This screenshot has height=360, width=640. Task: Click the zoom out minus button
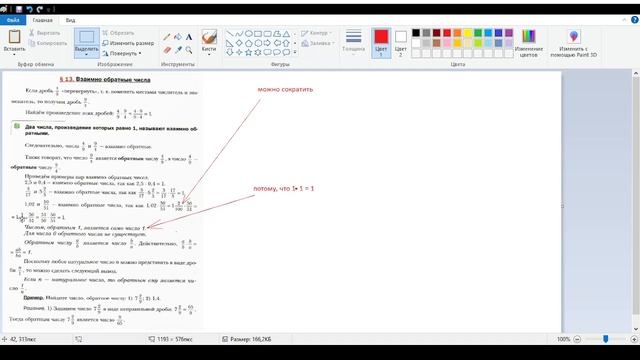pos(577,339)
